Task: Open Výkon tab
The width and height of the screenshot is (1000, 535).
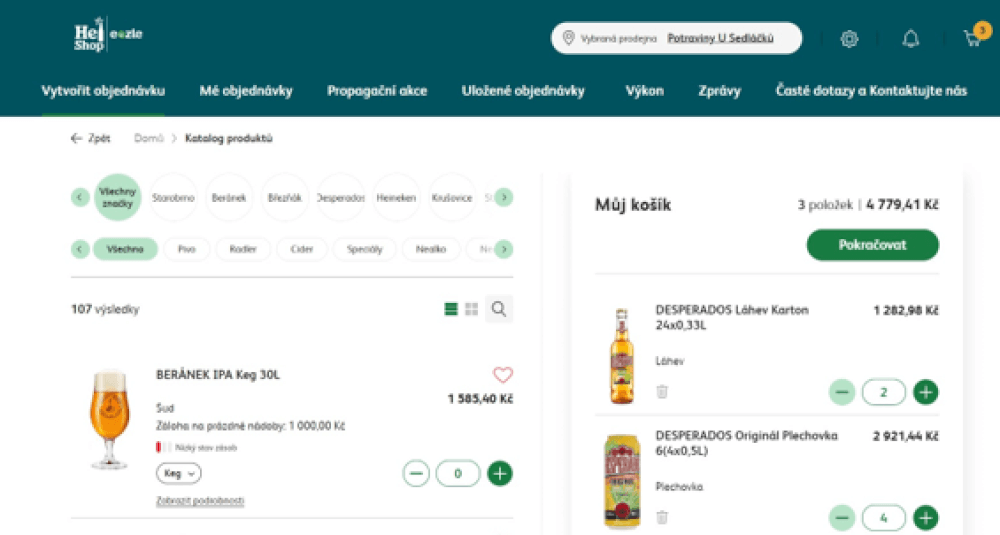Action: tap(644, 91)
